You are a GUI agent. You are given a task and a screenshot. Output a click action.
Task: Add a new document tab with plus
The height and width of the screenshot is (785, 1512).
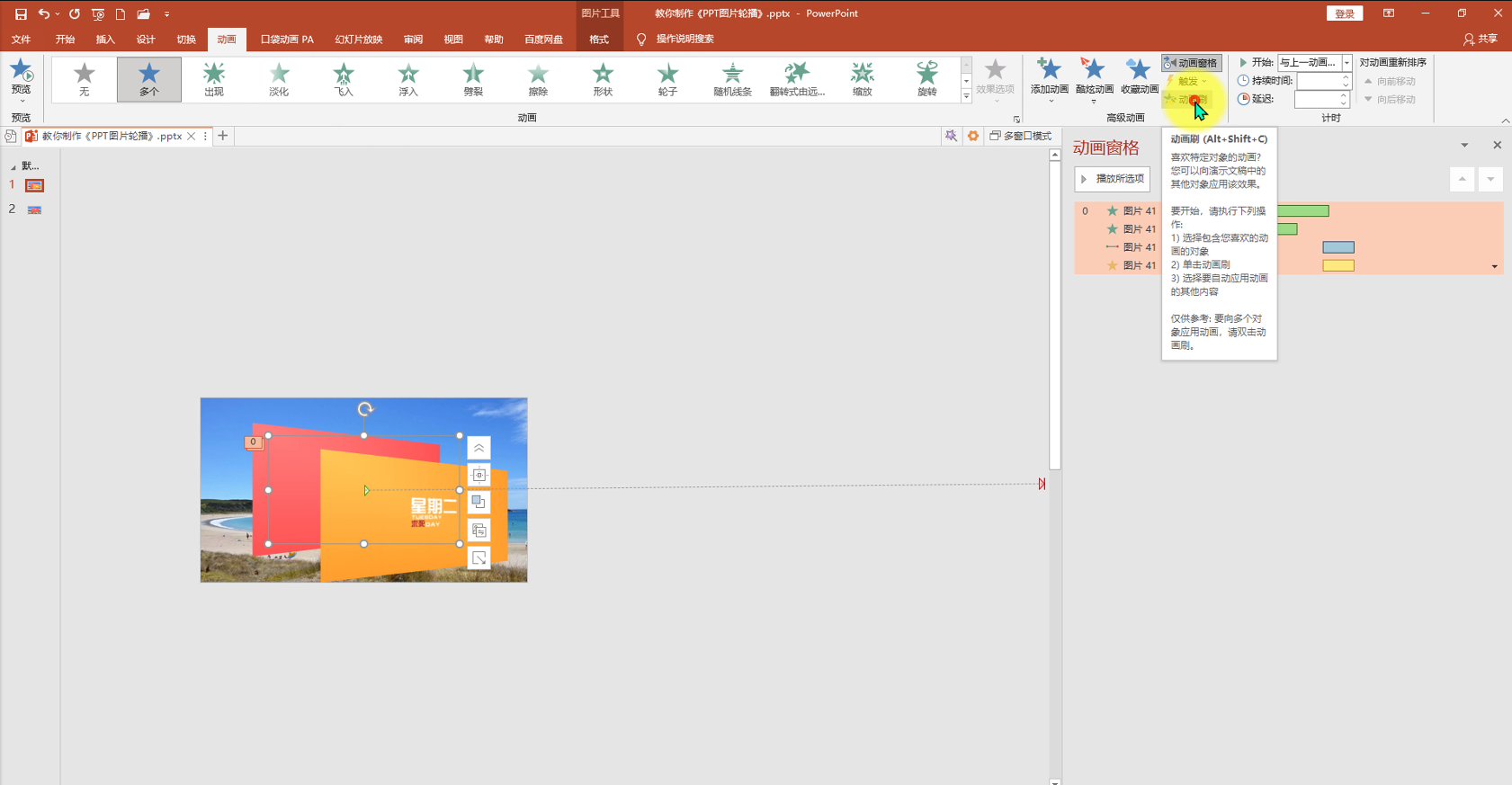223,136
